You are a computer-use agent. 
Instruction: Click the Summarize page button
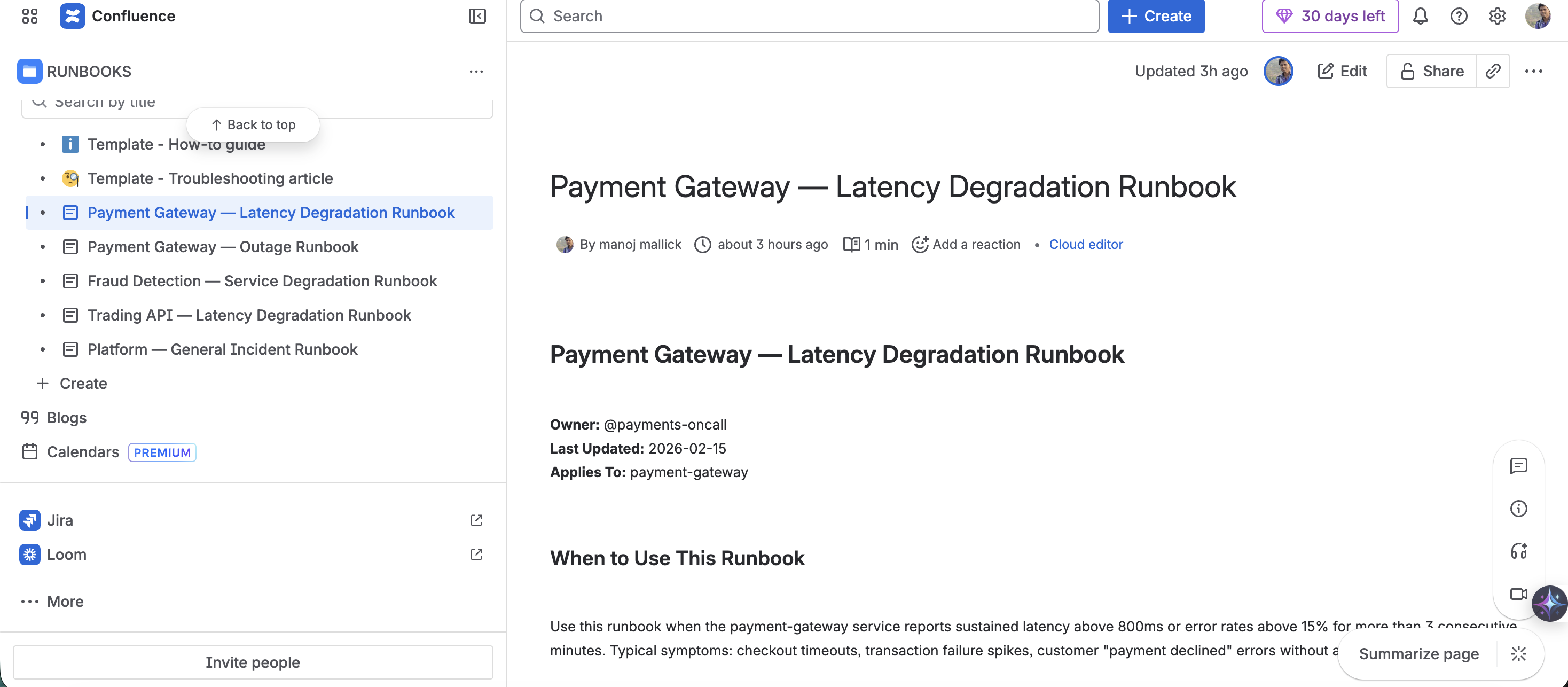coord(1419,653)
